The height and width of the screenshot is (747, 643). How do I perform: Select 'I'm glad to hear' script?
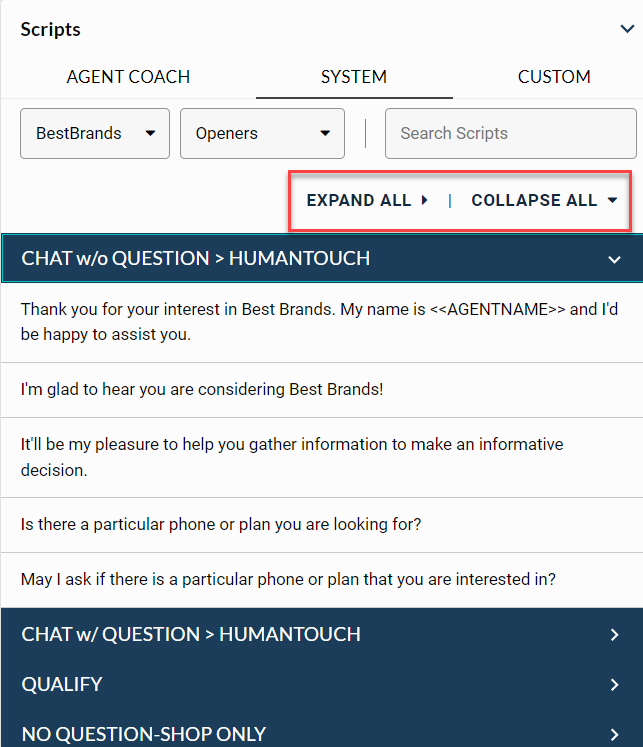pyautogui.click(x=202, y=389)
